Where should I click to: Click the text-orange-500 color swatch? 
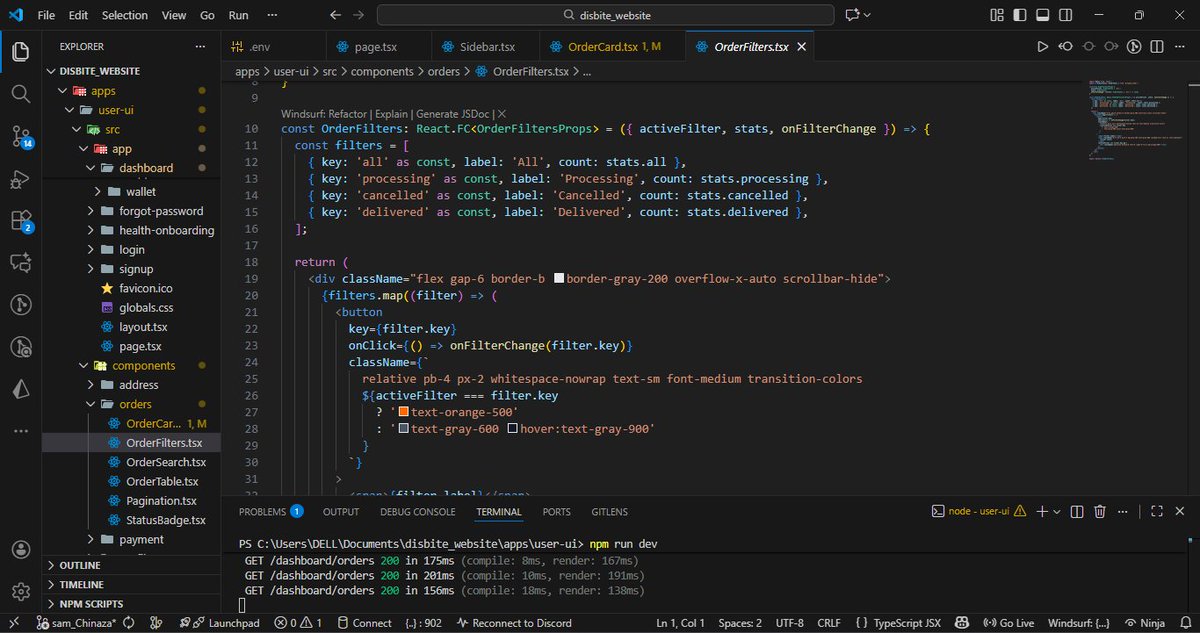tap(403, 412)
